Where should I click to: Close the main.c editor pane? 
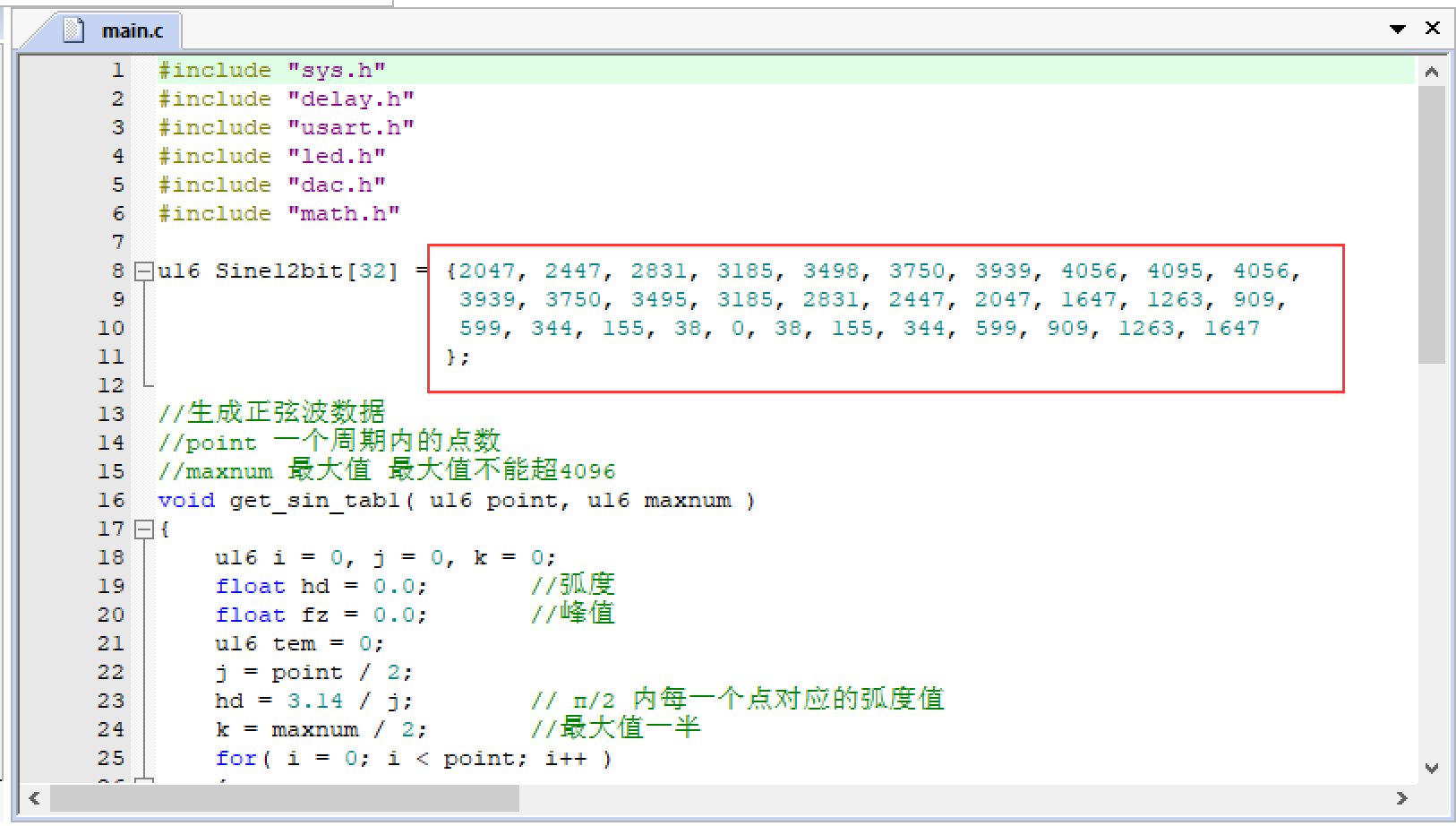pyautogui.click(x=1433, y=29)
